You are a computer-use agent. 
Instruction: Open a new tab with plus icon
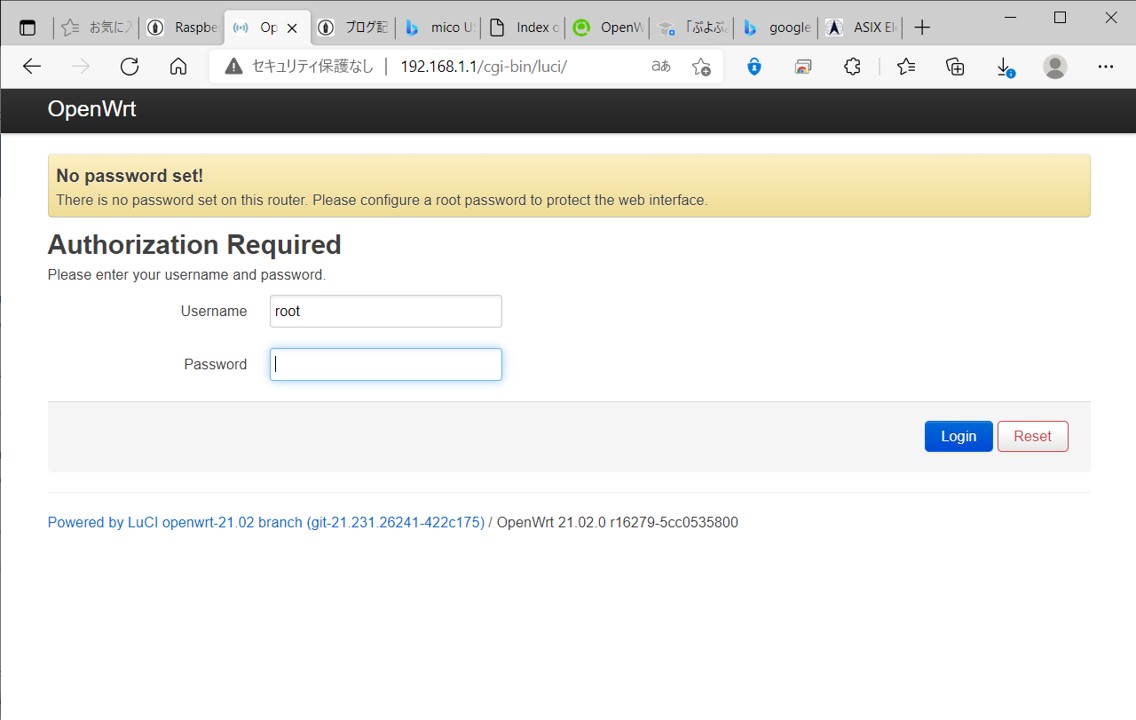click(x=922, y=28)
